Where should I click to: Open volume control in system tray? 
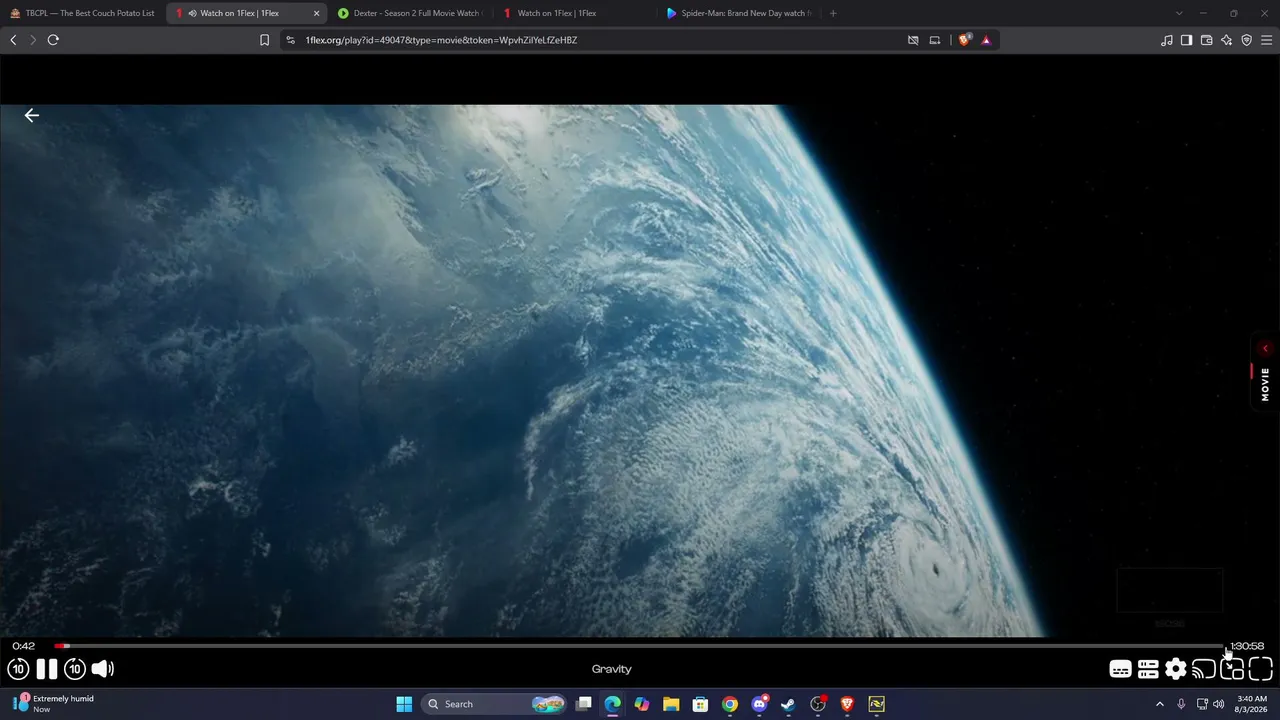tap(1219, 704)
